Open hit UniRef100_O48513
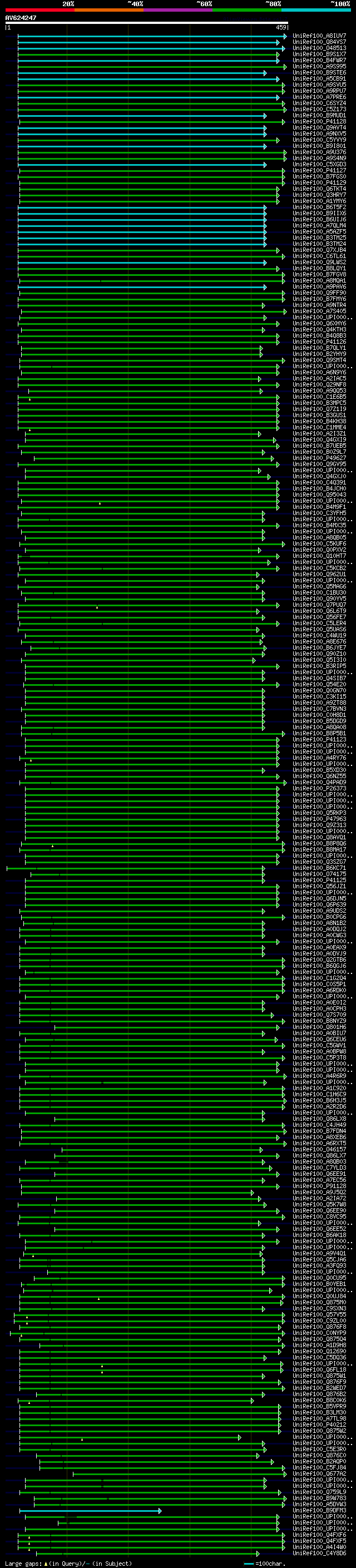The image size is (356, 1568). point(319,48)
